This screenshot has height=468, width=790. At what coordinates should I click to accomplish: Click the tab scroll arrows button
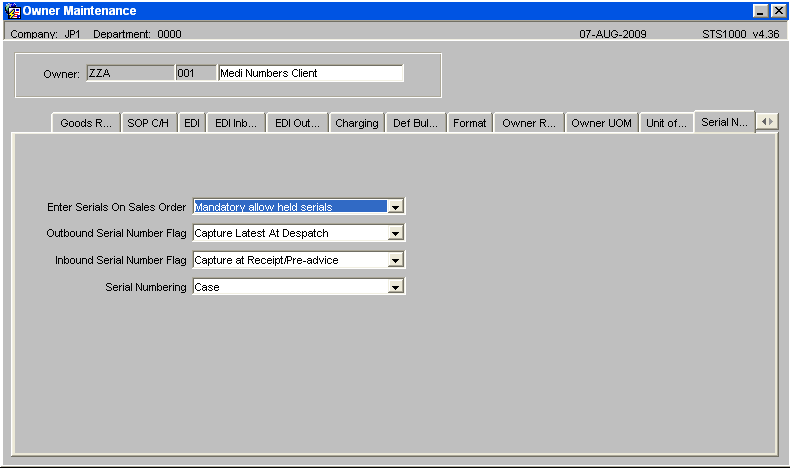pyautogui.click(x=767, y=121)
